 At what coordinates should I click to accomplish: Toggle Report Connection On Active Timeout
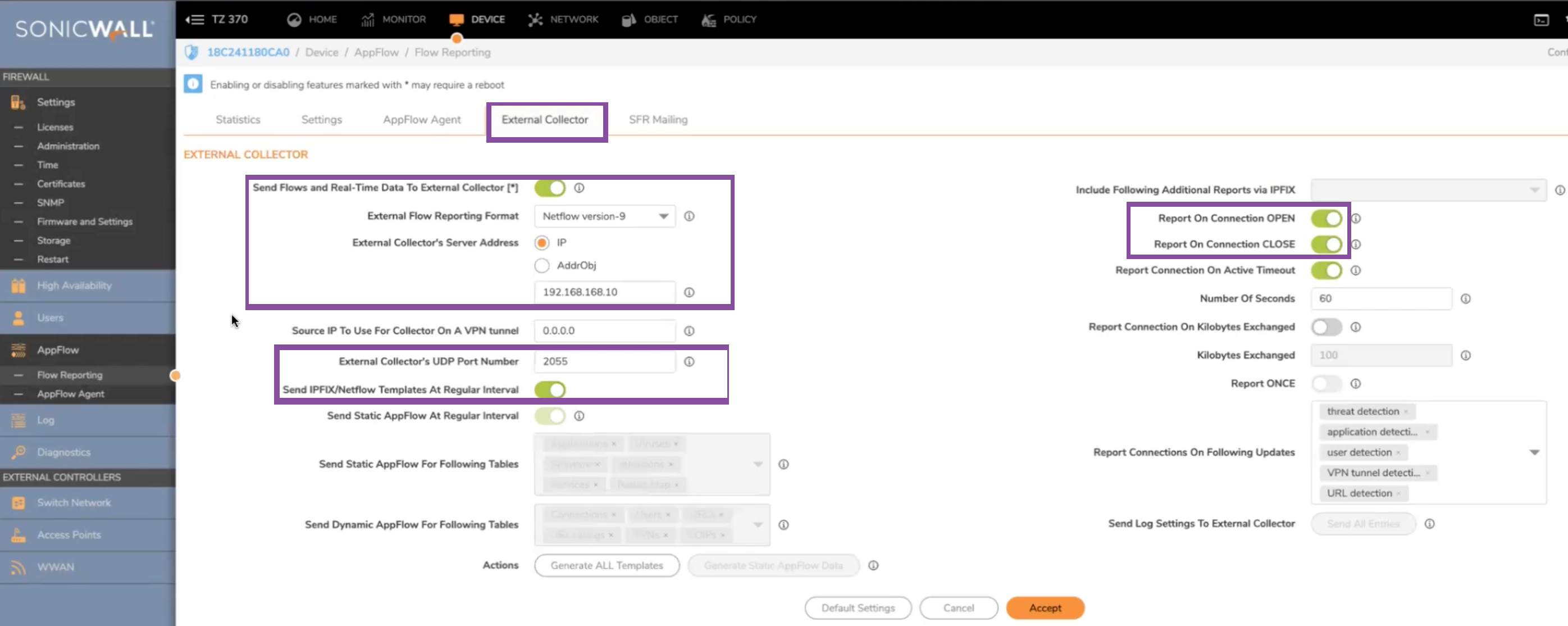[1327, 270]
